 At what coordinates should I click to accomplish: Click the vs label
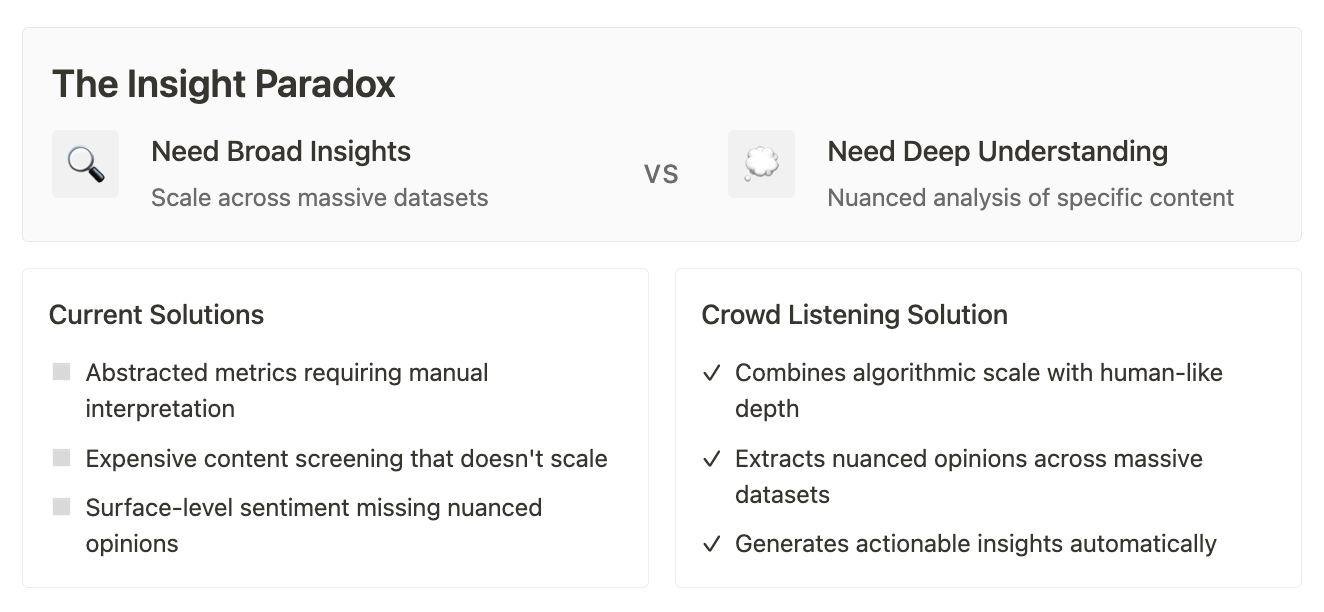click(x=661, y=174)
